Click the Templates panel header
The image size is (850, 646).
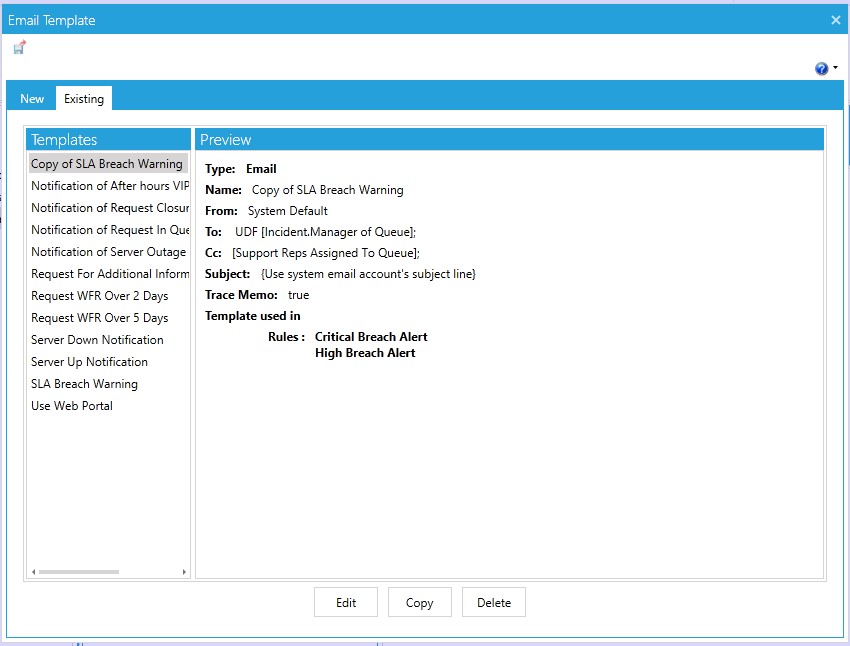tap(108, 139)
